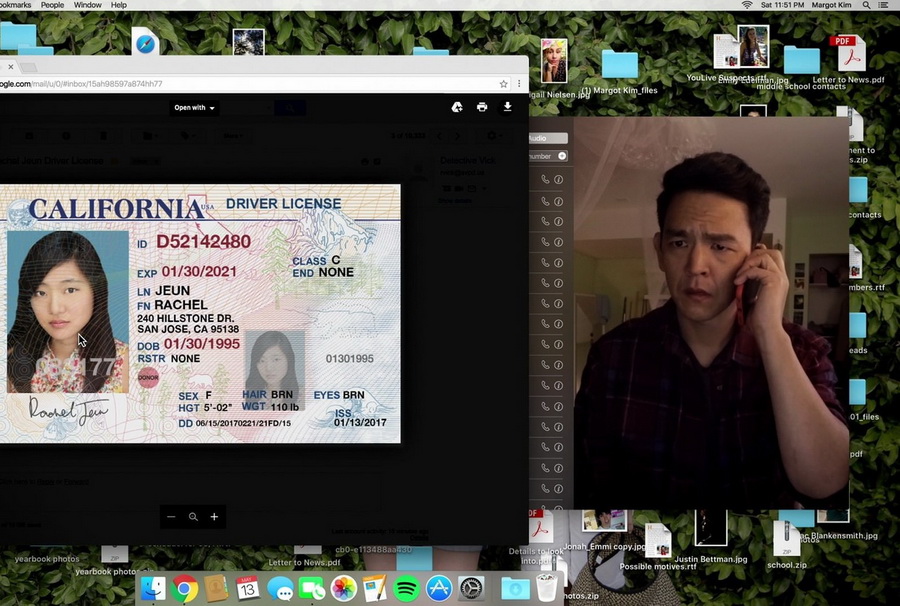
Task: Open FaceTime from the dock
Action: [311, 588]
